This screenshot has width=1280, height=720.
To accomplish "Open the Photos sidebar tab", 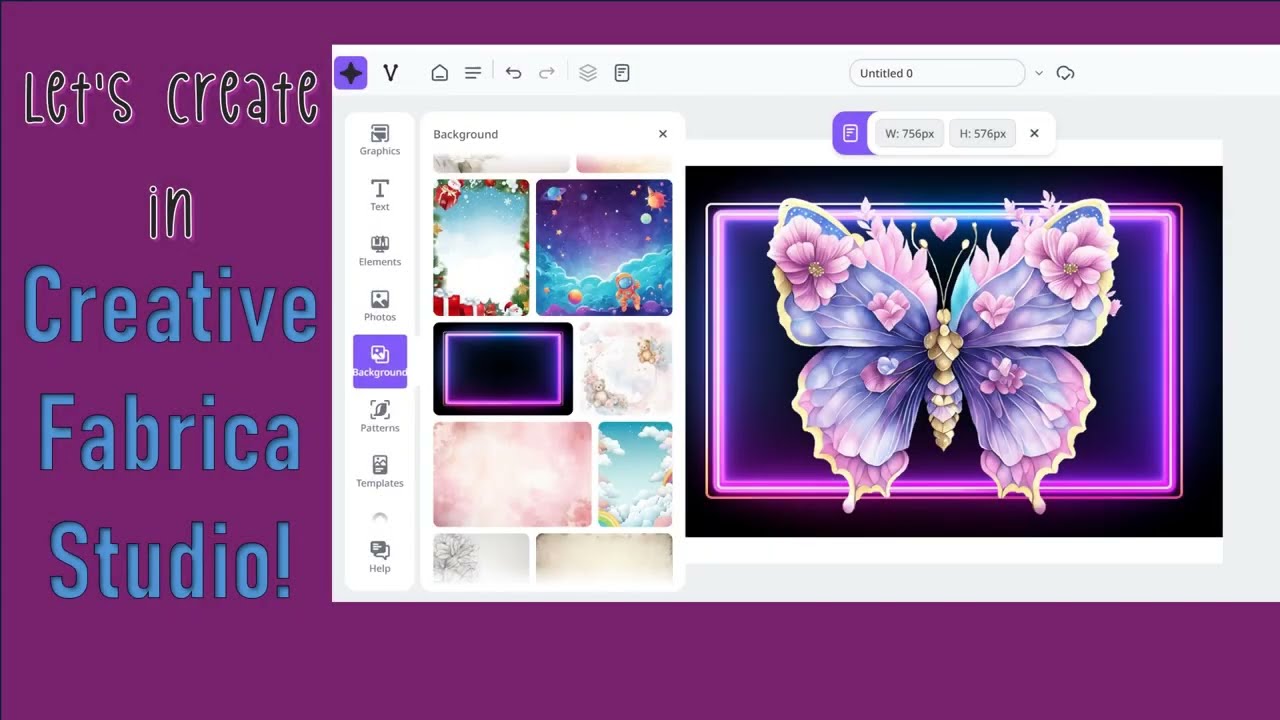I will point(380,306).
